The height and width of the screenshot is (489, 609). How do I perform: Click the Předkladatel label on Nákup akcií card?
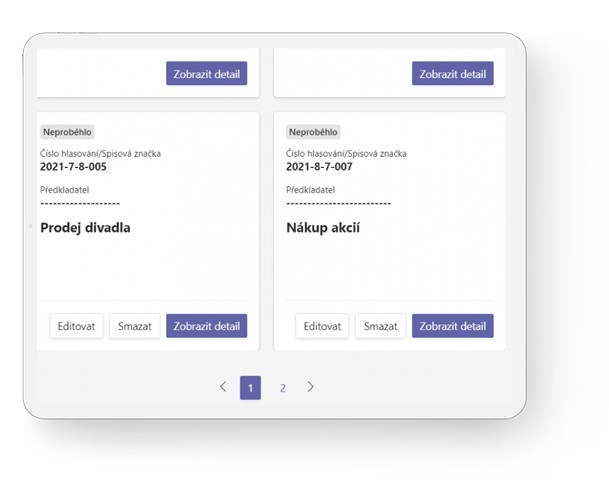click(309, 189)
